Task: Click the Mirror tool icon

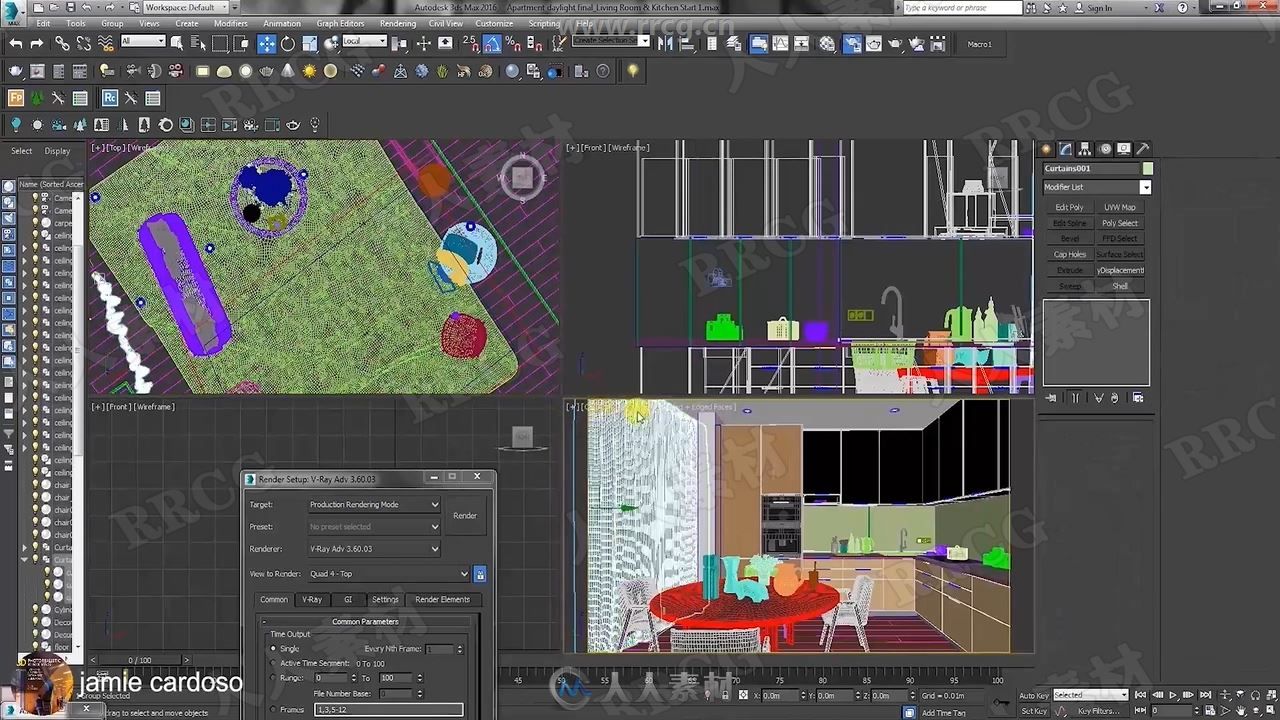Action: 665,43
